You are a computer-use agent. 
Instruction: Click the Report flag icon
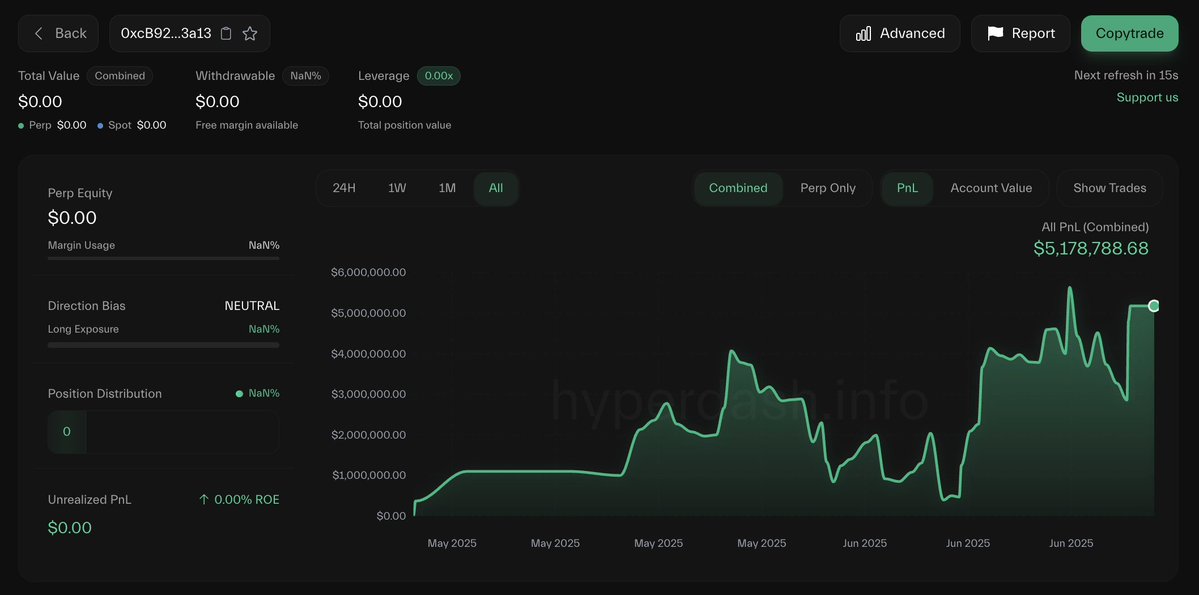pos(995,34)
